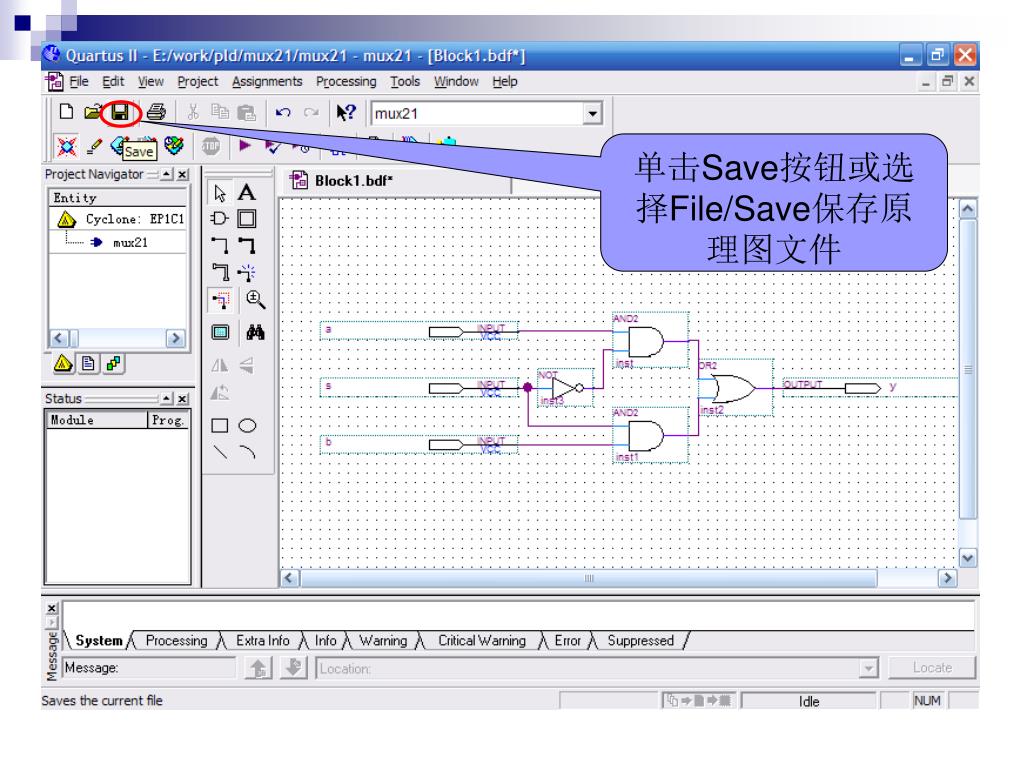
Task: Open Find with binoculars icon
Action: pos(255,332)
